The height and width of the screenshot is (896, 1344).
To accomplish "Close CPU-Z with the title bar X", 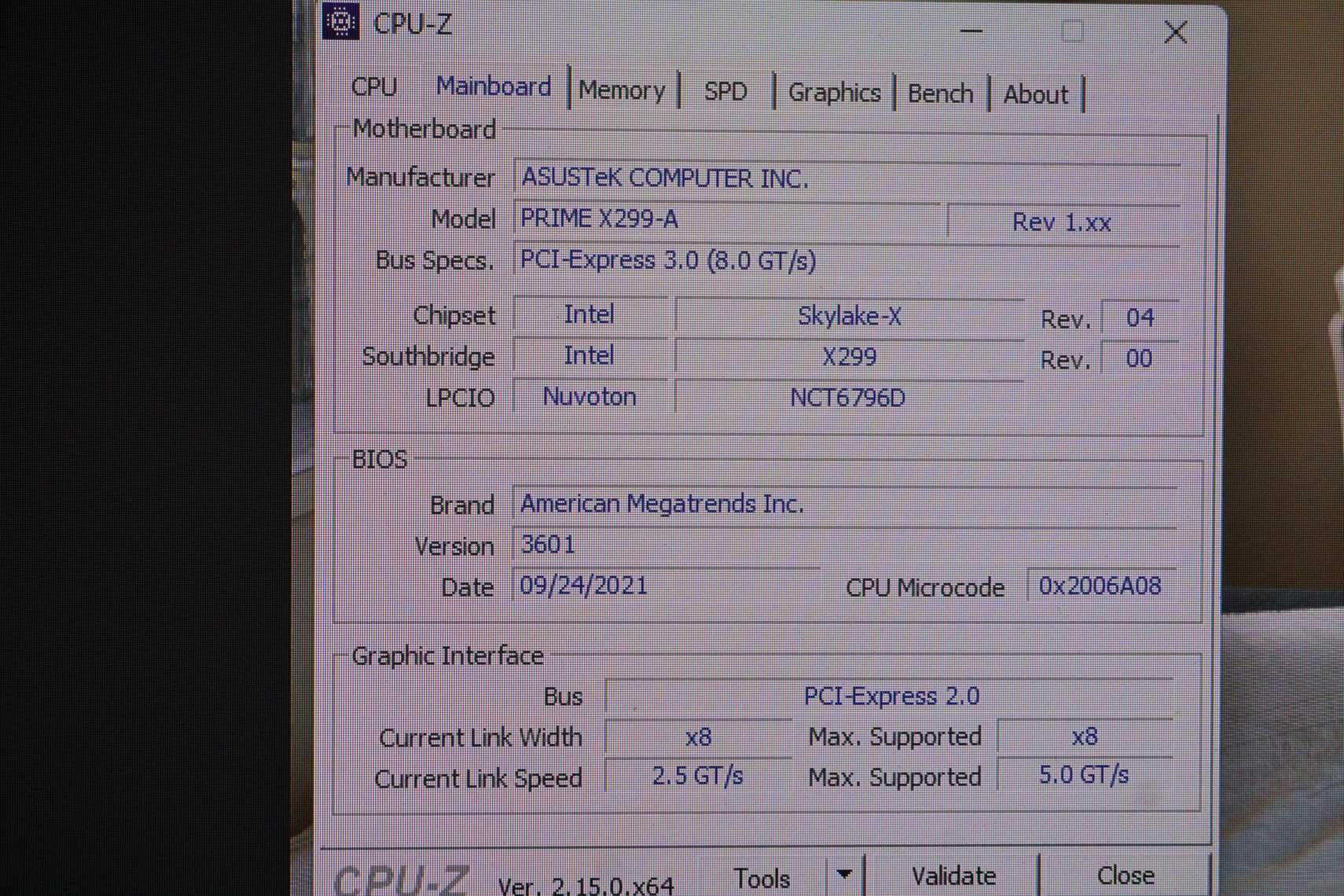I will 1175,33.
